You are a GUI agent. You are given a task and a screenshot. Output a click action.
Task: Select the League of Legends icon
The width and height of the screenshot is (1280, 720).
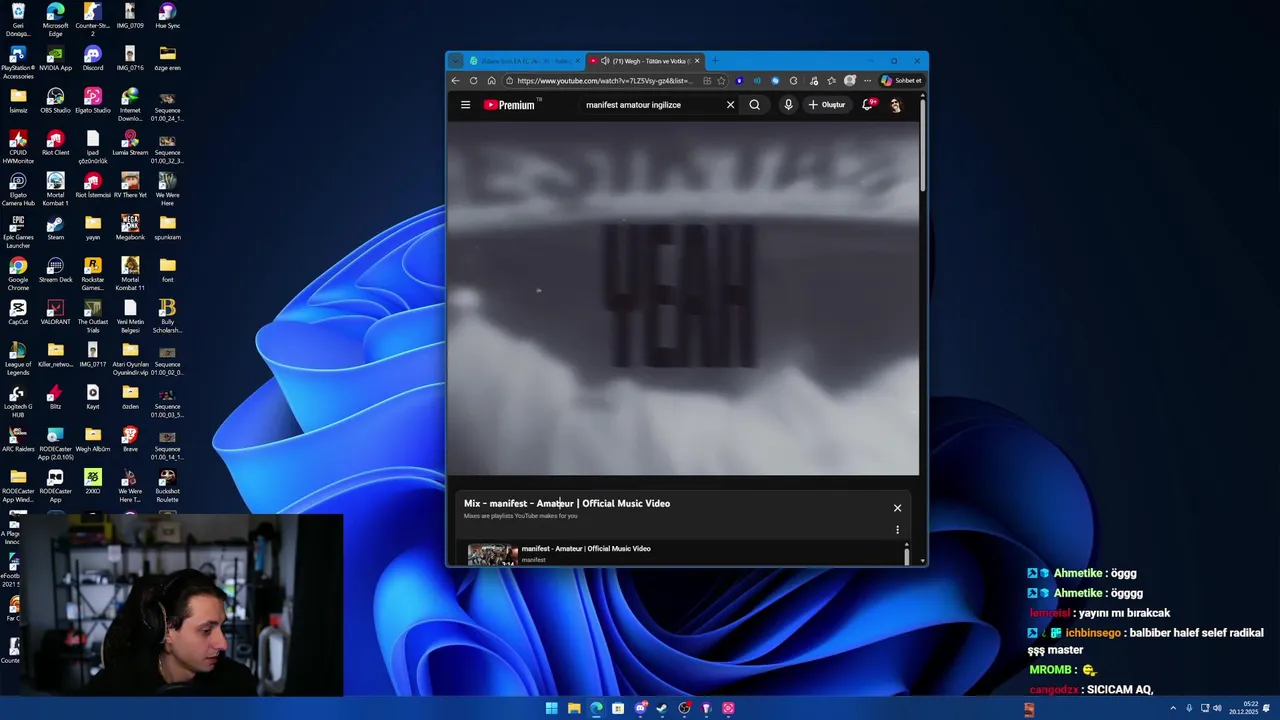(18, 358)
